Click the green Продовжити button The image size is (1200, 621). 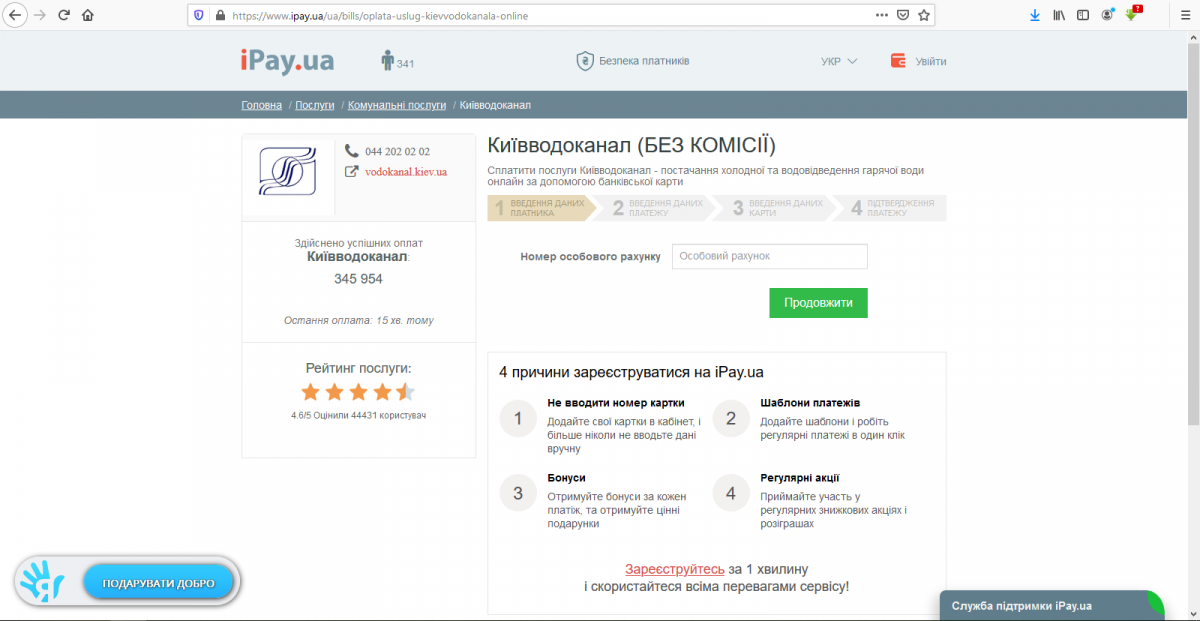[x=818, y=303]
